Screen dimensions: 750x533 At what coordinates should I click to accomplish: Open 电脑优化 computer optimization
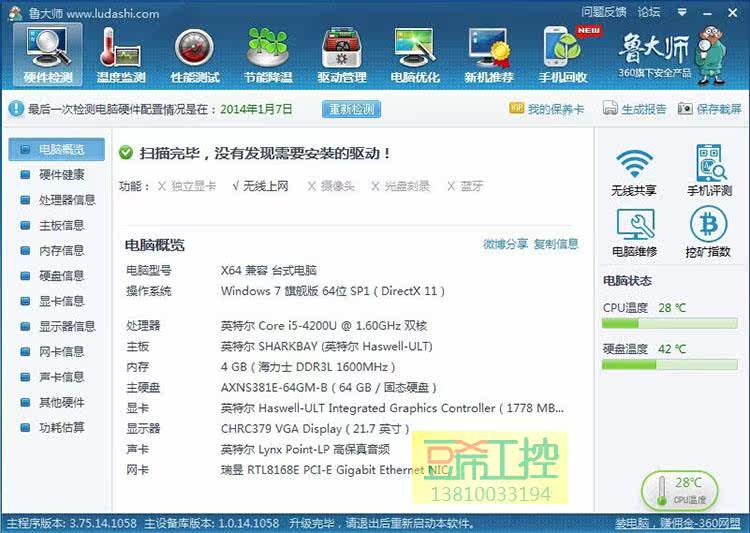coord(414,54)
